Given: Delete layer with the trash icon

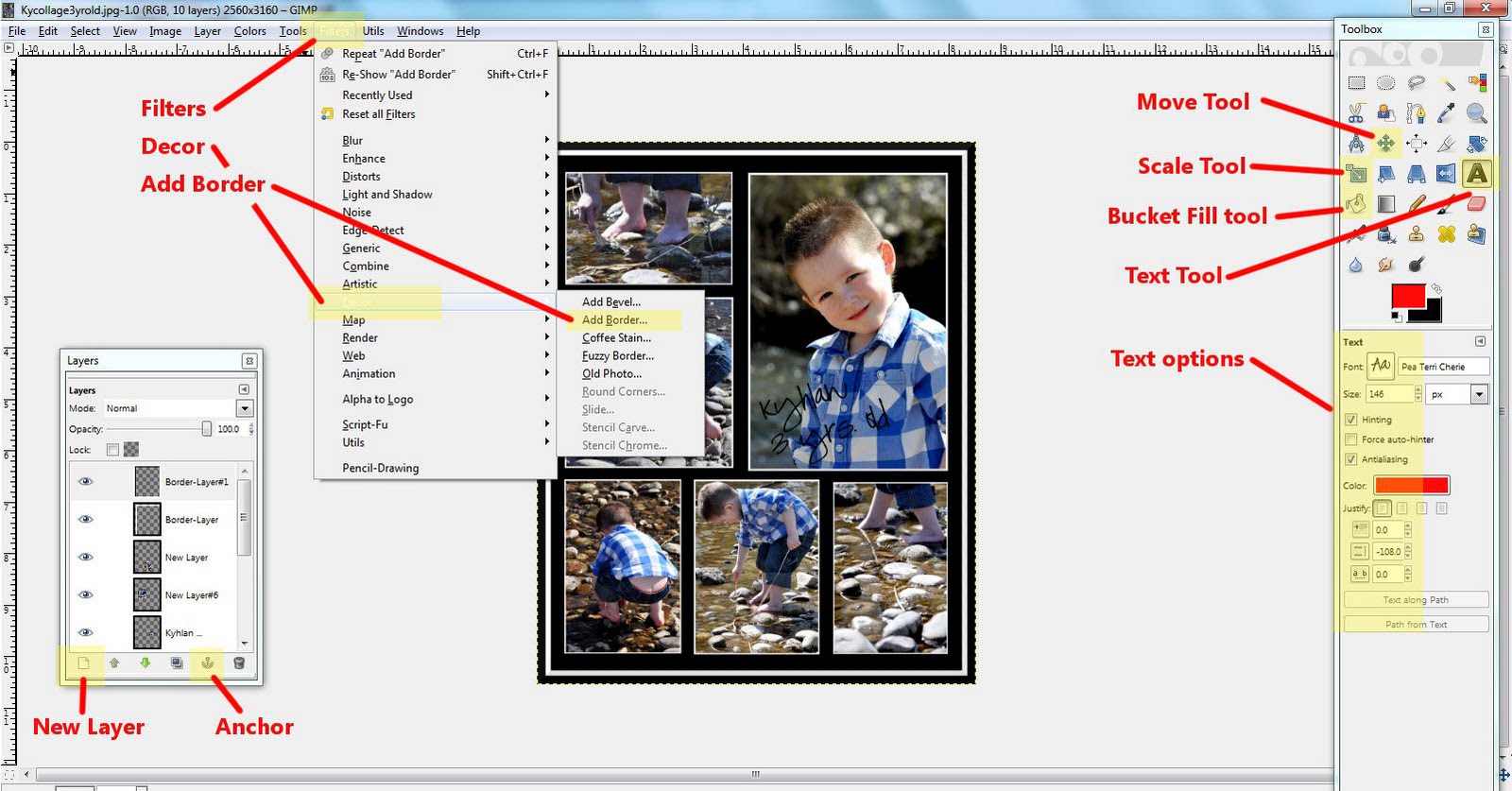Looking at the screenshot, I should coord(239,663).
